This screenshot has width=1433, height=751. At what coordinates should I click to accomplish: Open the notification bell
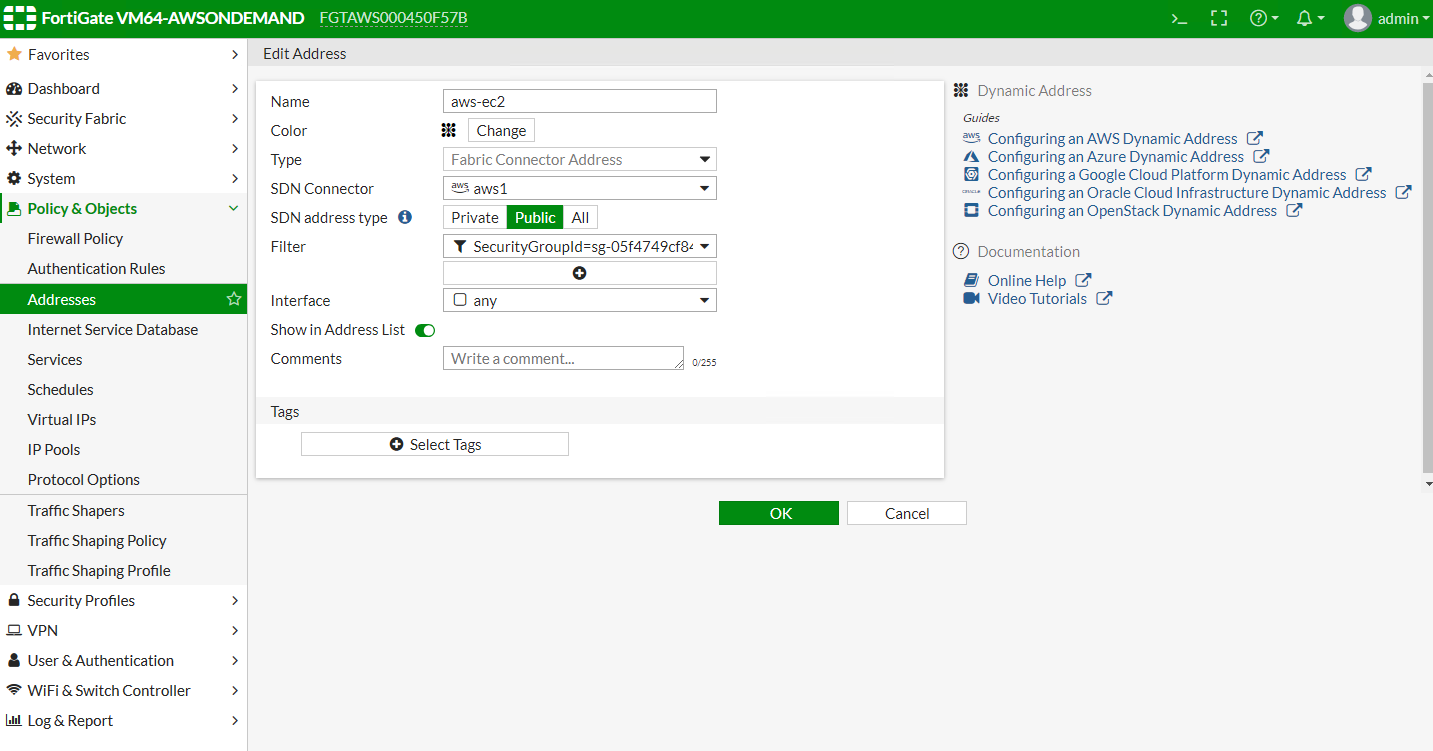tap(1306, 18)
